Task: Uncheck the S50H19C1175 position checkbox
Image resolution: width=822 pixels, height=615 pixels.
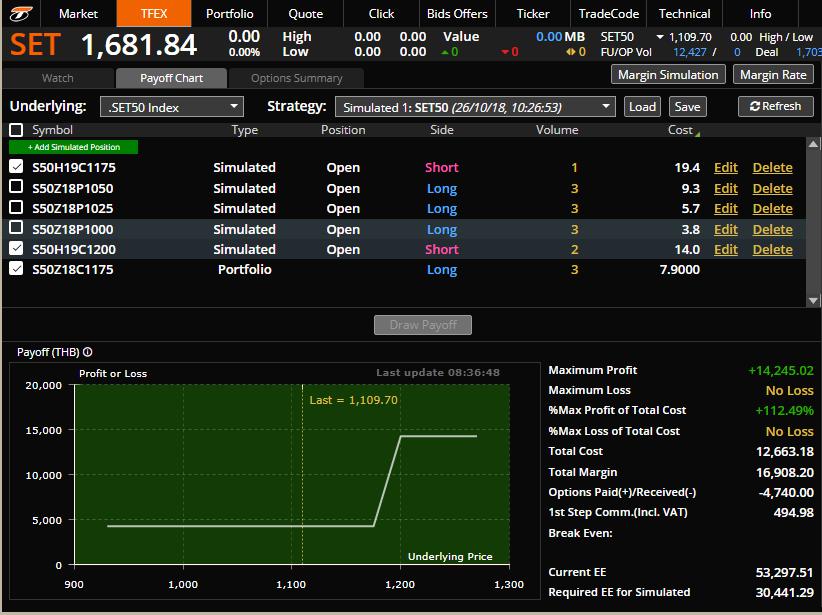Action: point(16,167)
